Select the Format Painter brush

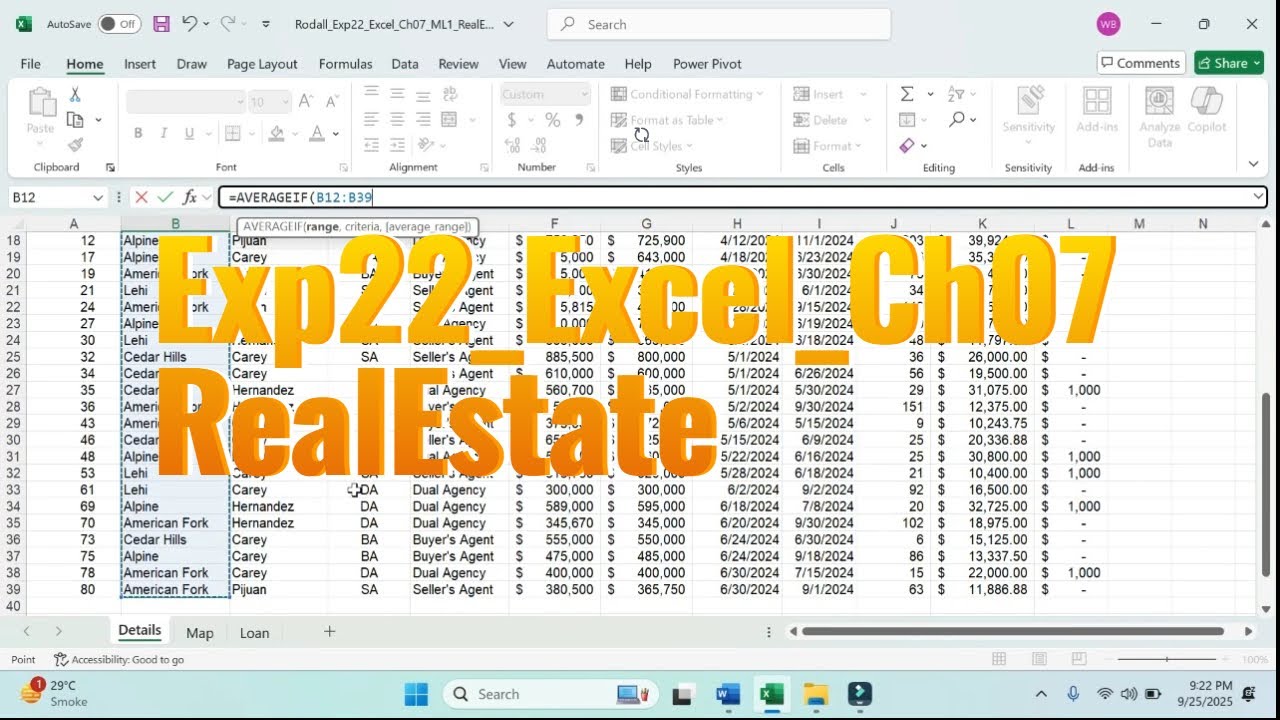[75, 145]
